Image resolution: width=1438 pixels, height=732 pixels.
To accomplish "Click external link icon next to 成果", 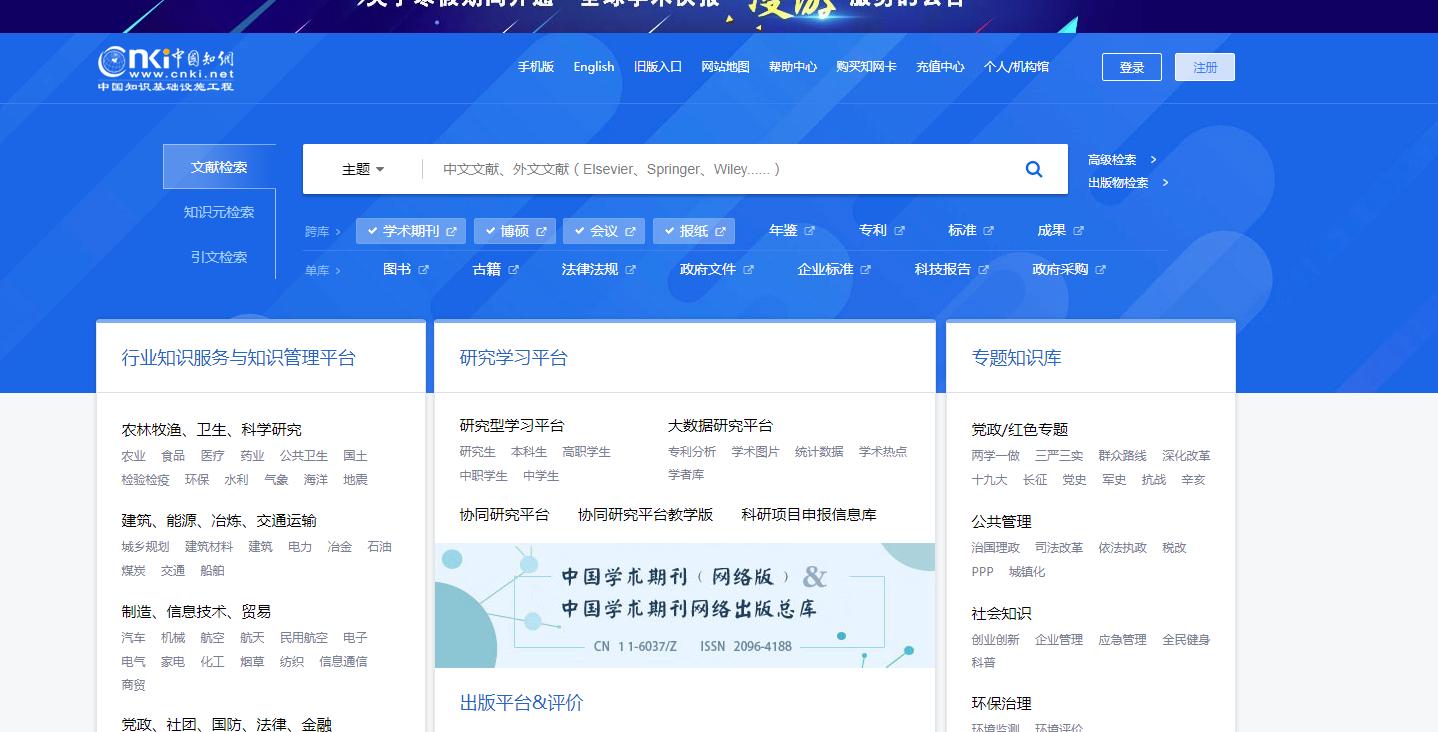I will [1078, 231].
